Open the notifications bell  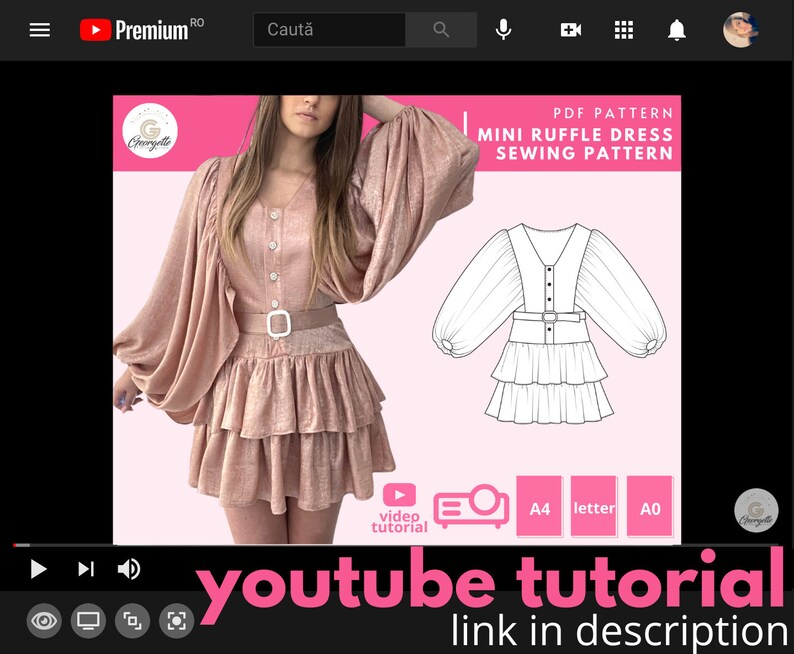pos(677,30)
